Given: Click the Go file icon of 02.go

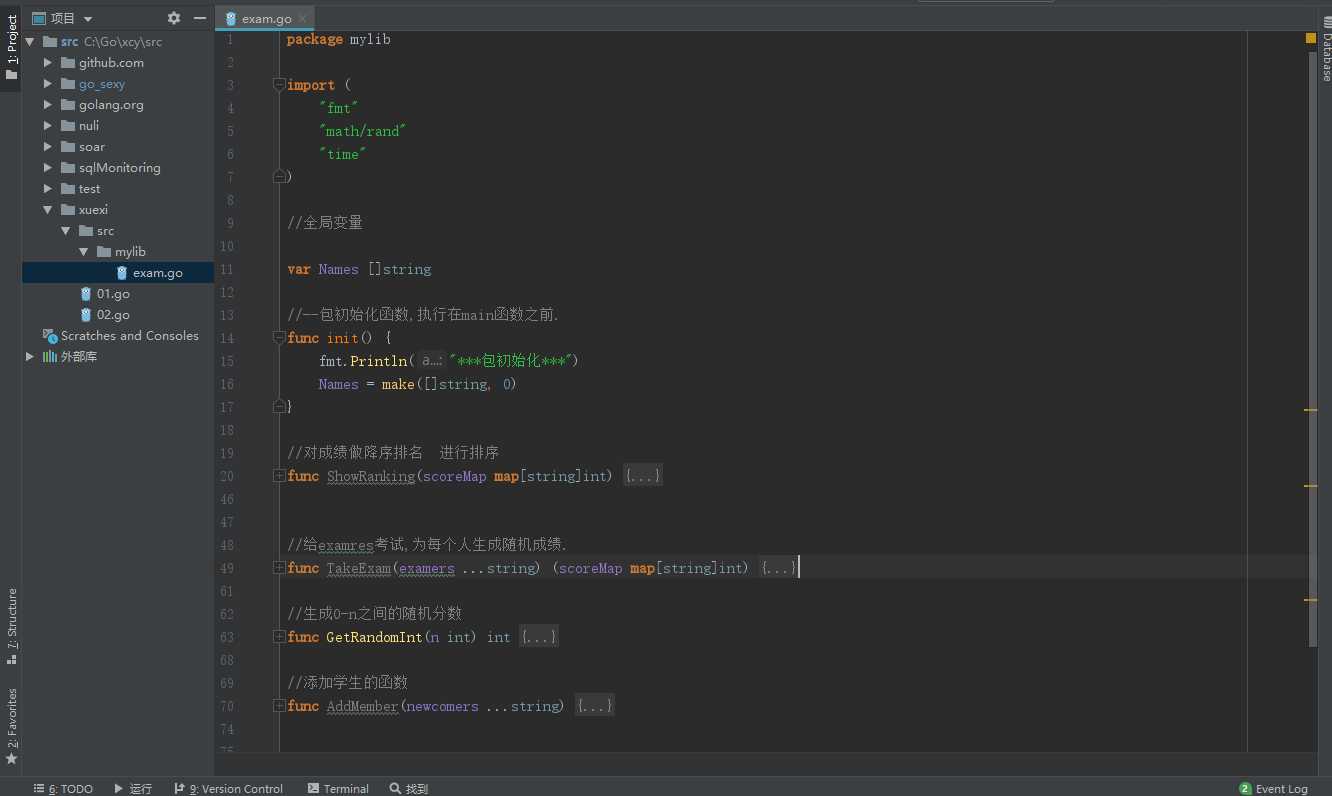Looking at the screenshot, I should [87, 315].
